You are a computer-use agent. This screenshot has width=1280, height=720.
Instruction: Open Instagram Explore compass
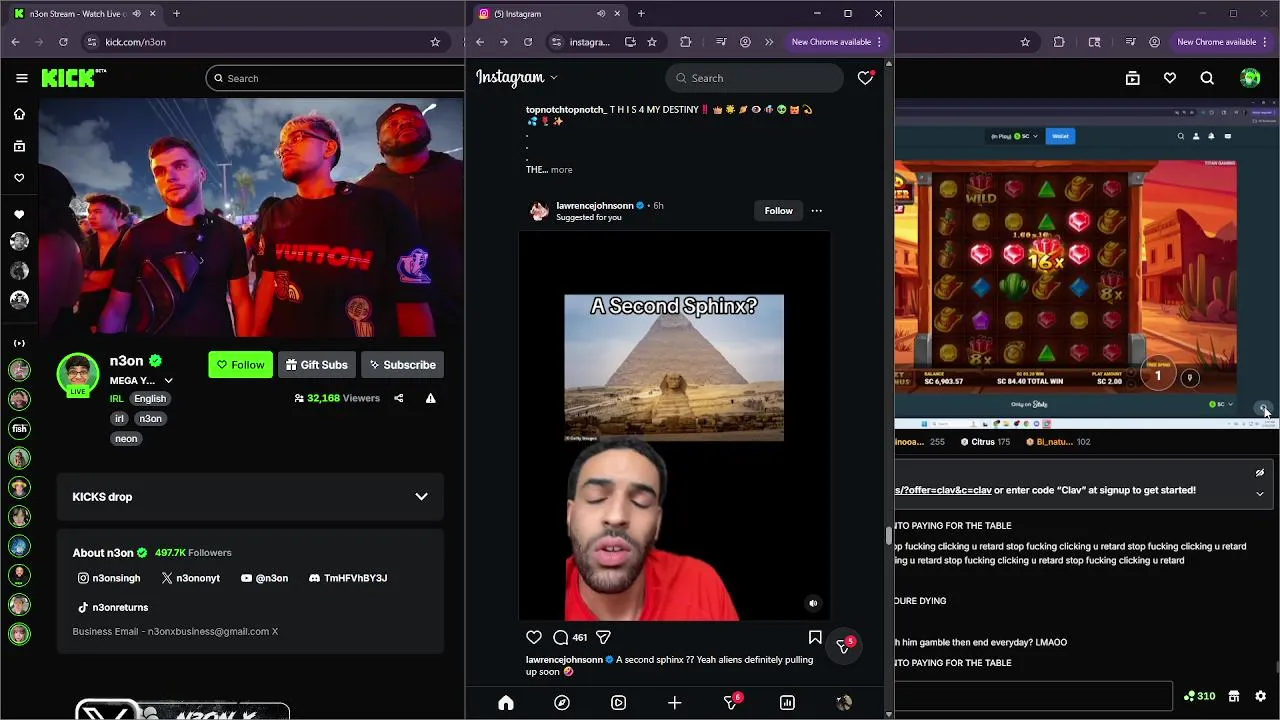click(562, 703)
